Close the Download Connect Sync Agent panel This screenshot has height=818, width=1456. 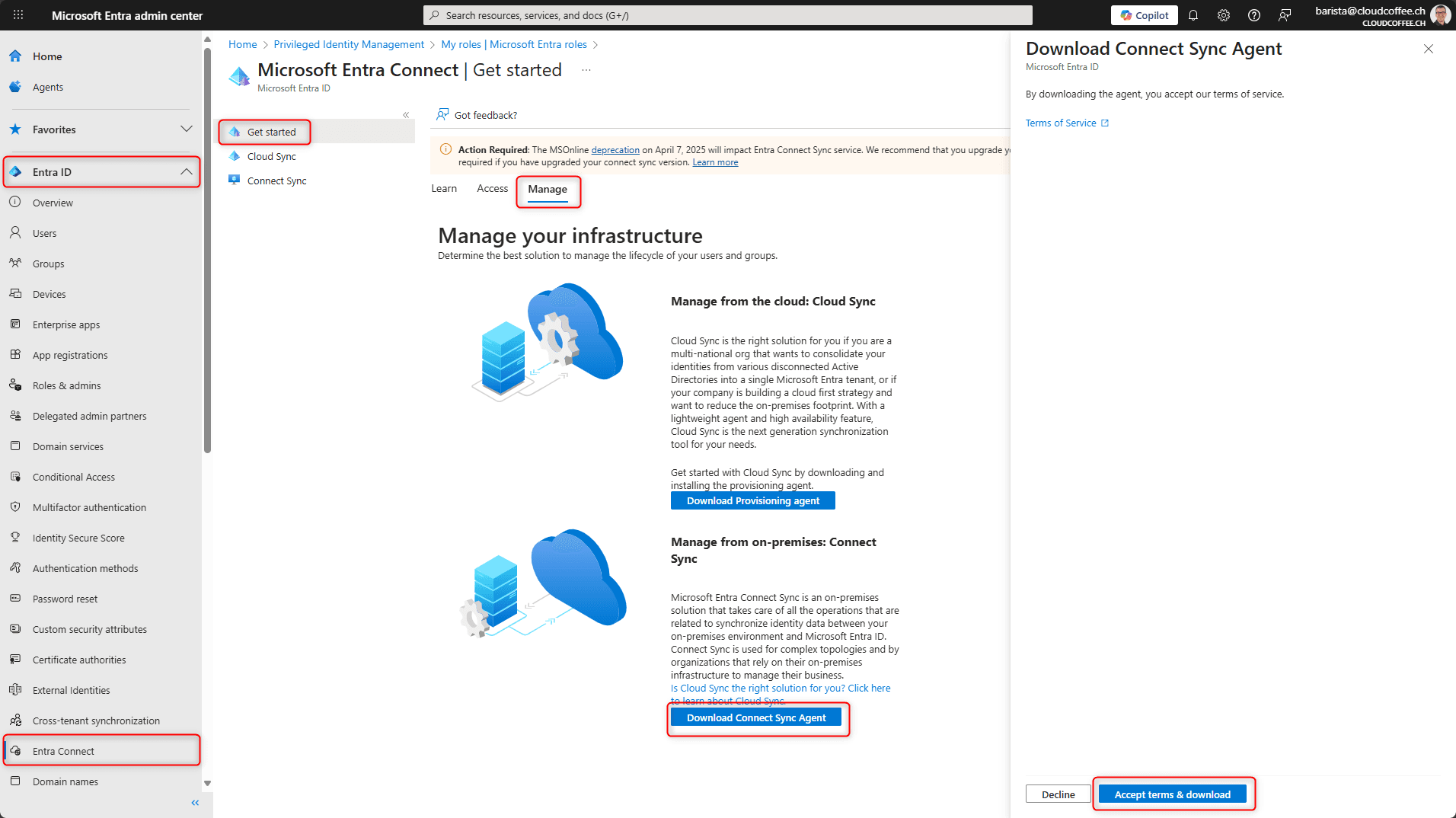(x=1428, y=49)
